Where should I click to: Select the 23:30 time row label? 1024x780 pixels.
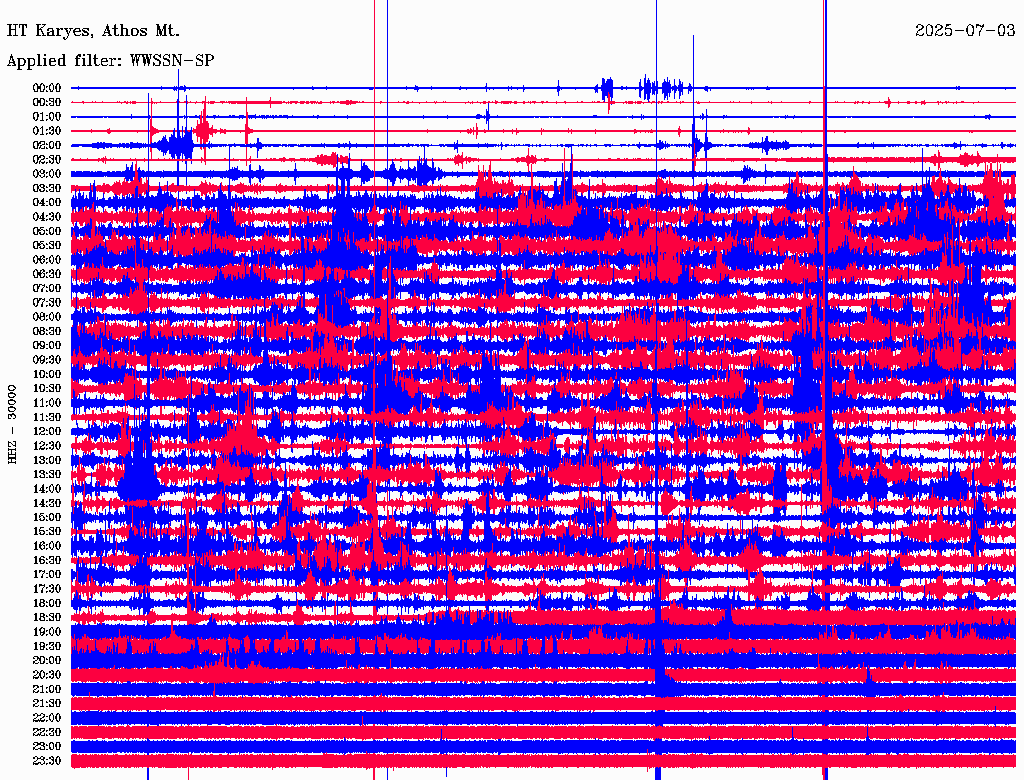tap(47, 761)
